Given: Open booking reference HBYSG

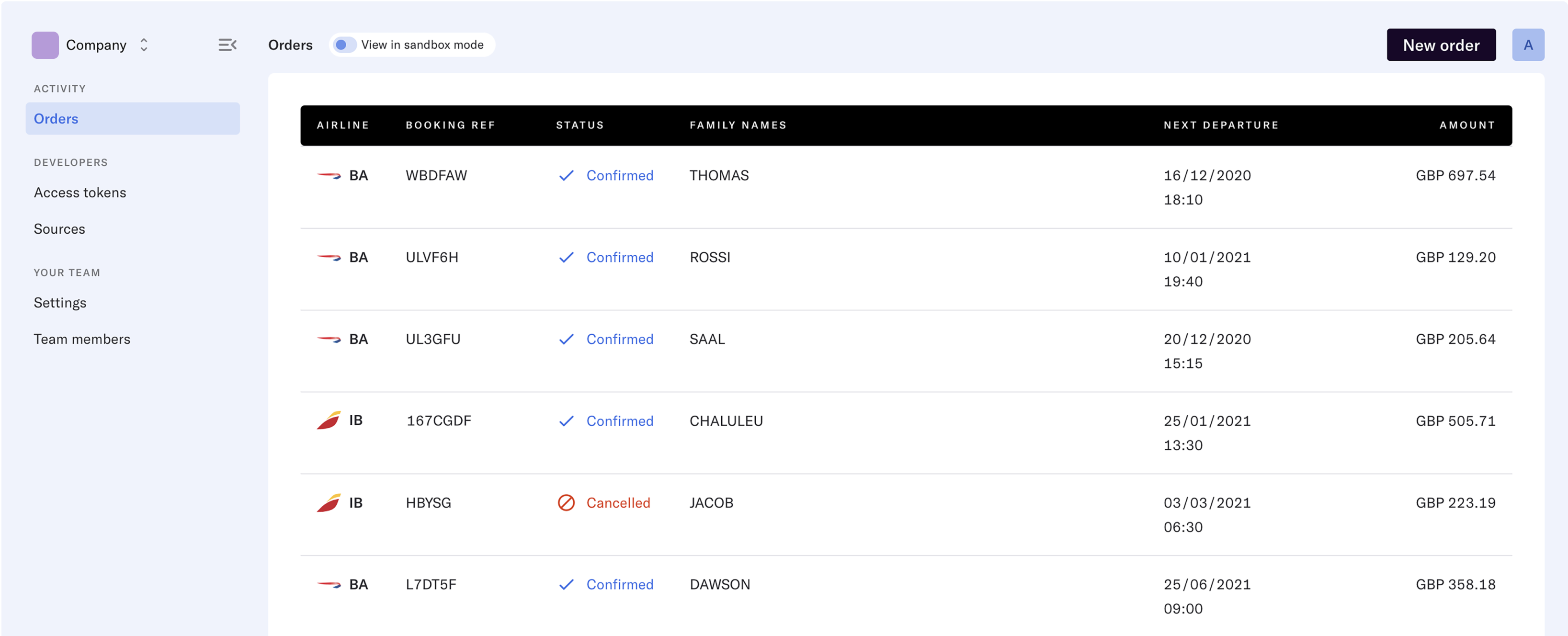Looking at the screenshot, I should pos(428,503).
